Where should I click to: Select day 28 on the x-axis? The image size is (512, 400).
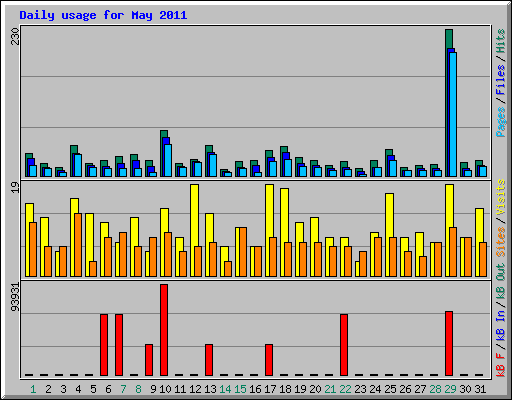(435, 389)
